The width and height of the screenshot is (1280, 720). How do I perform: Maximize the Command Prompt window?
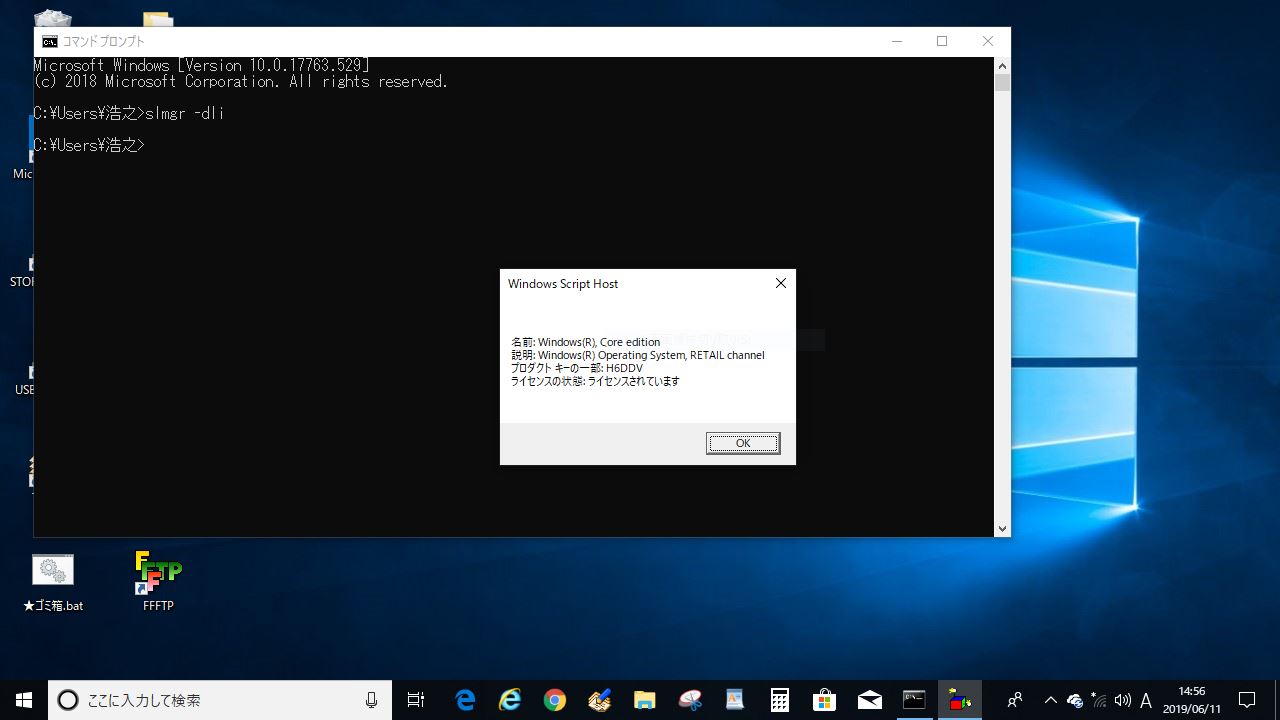pyautogui.click(x=942, y=41)
